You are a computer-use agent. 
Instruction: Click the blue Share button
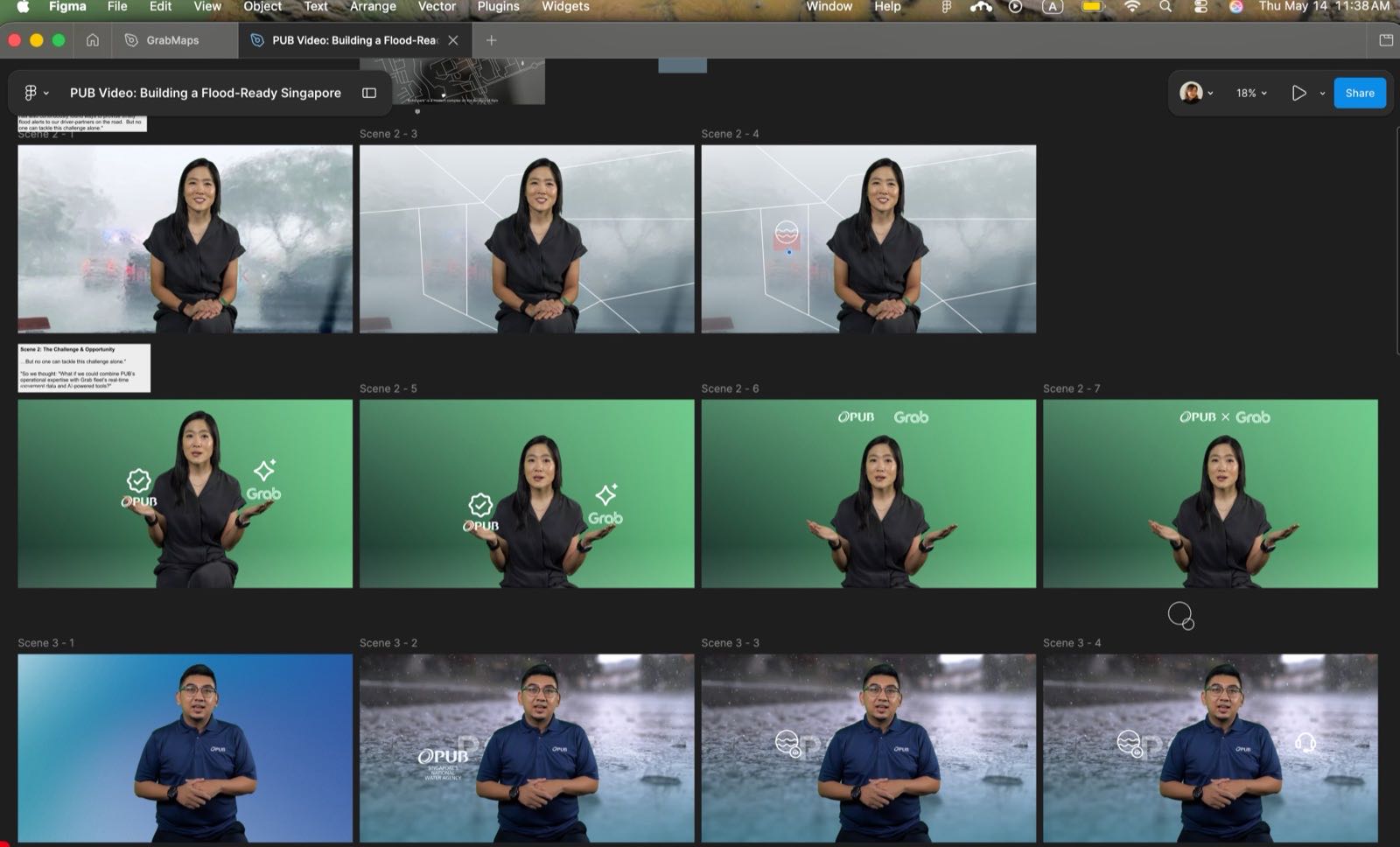click(x=1360, y=93)
